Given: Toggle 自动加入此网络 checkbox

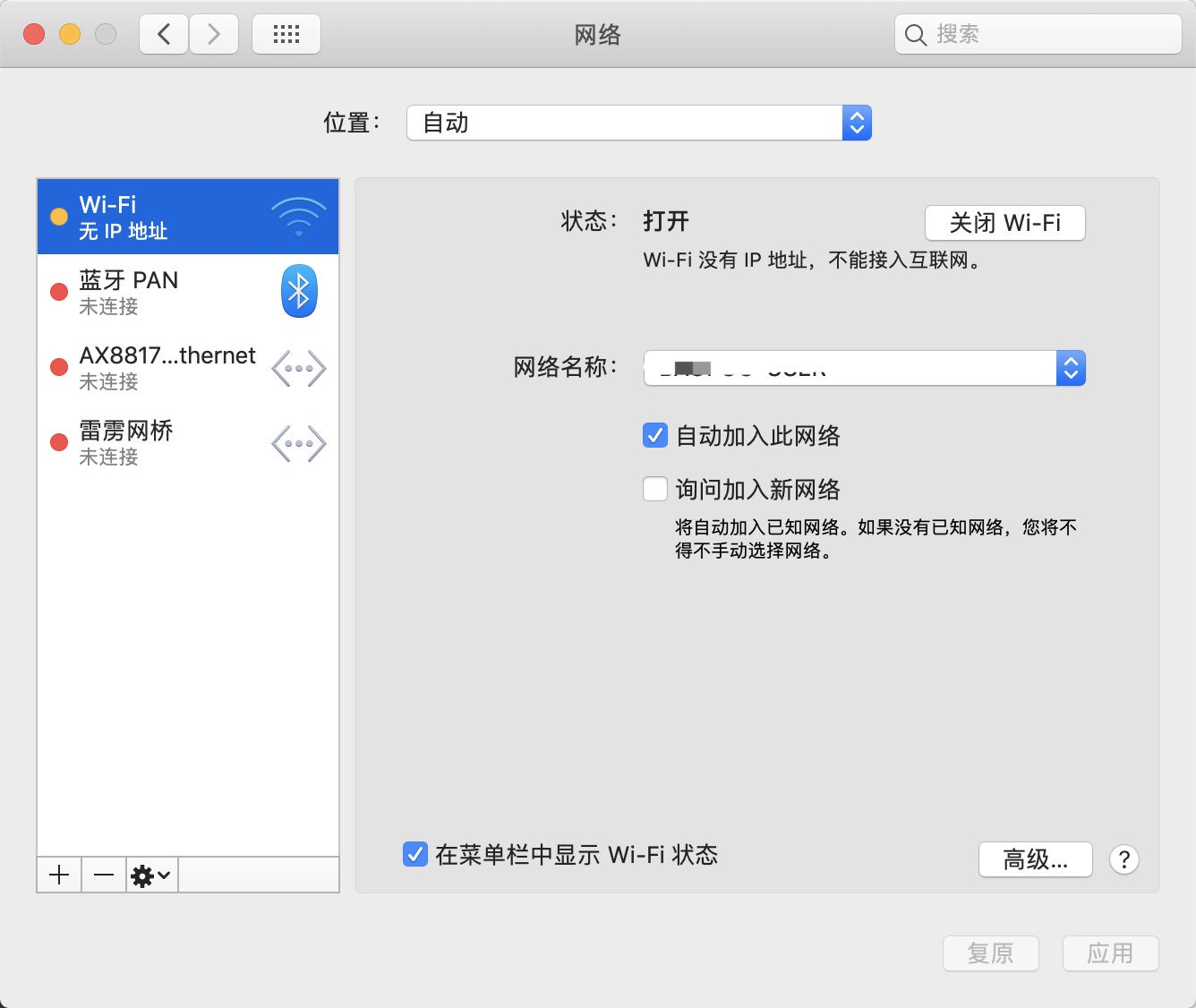Looking at the screenshot, I should (655, 436).
